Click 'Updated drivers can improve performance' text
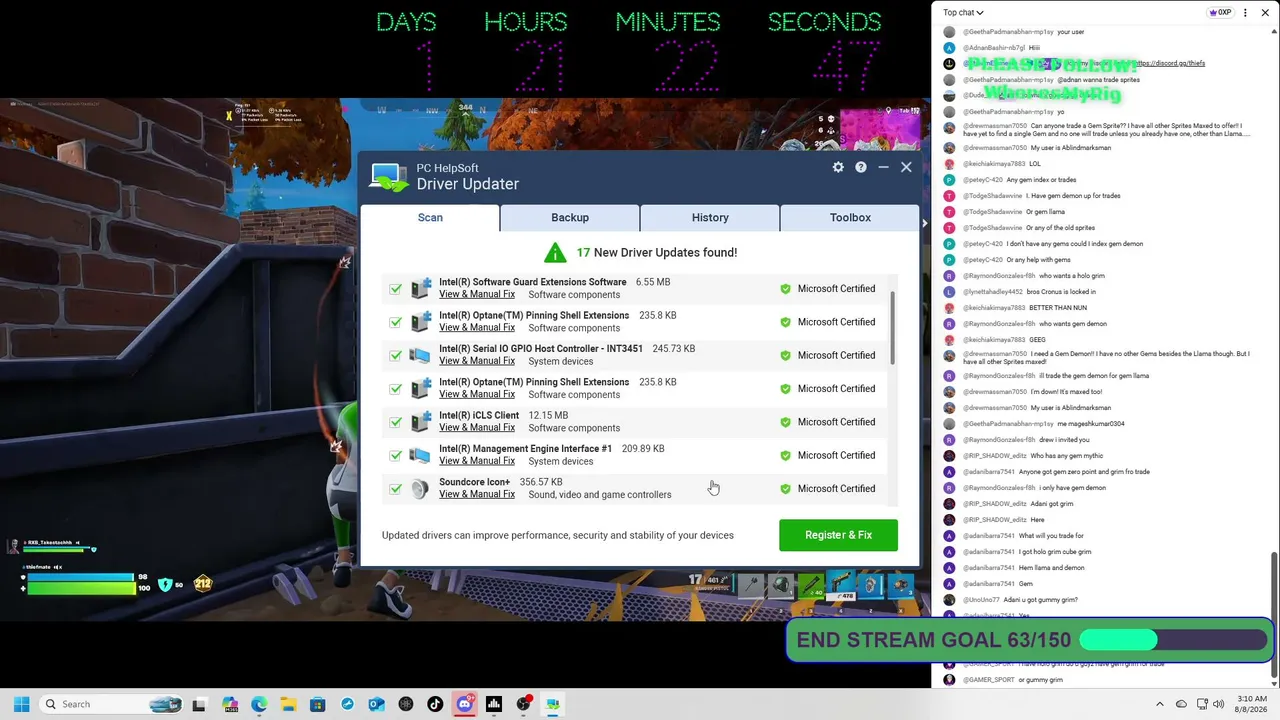This screenshot has height=720, width=1280. point(558,536)
